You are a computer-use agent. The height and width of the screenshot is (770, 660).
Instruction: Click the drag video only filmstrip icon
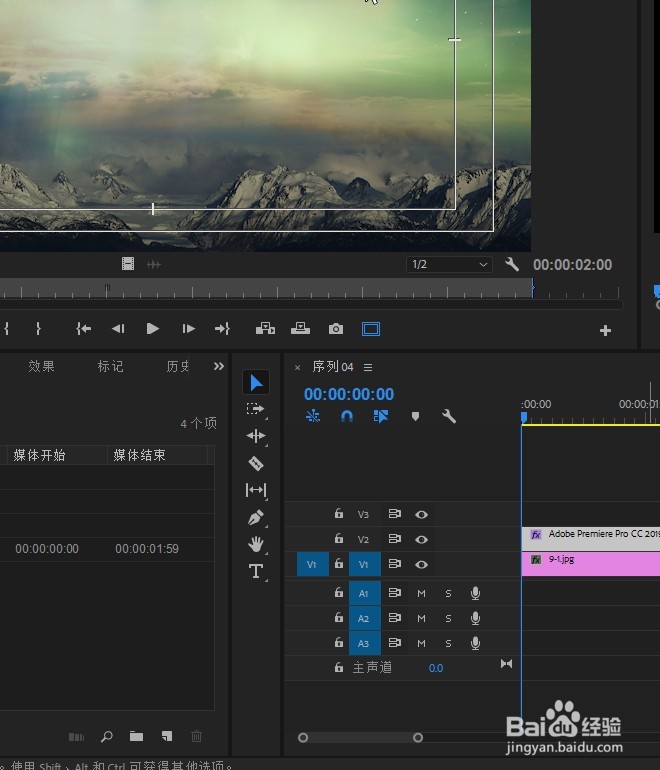(x=128, y=264)
